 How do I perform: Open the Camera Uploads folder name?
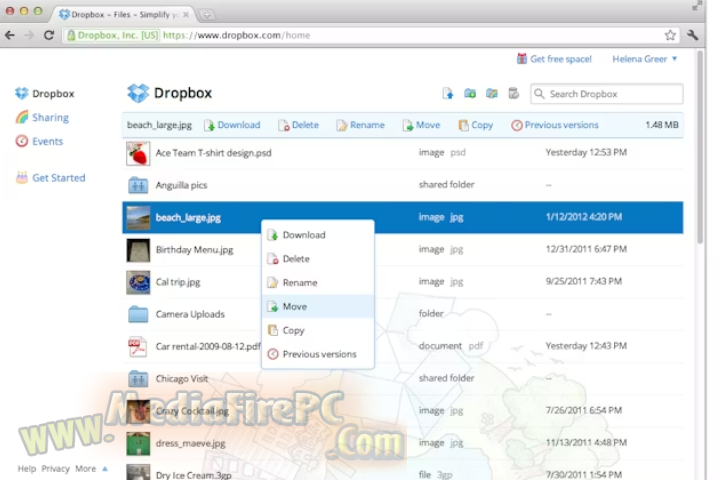[x=190, y=314]
